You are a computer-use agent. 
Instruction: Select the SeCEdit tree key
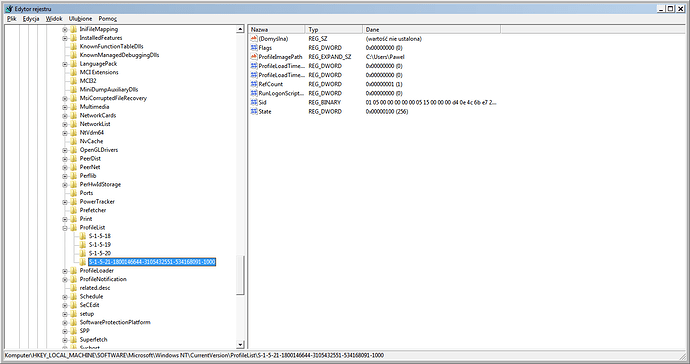[89, 305]
